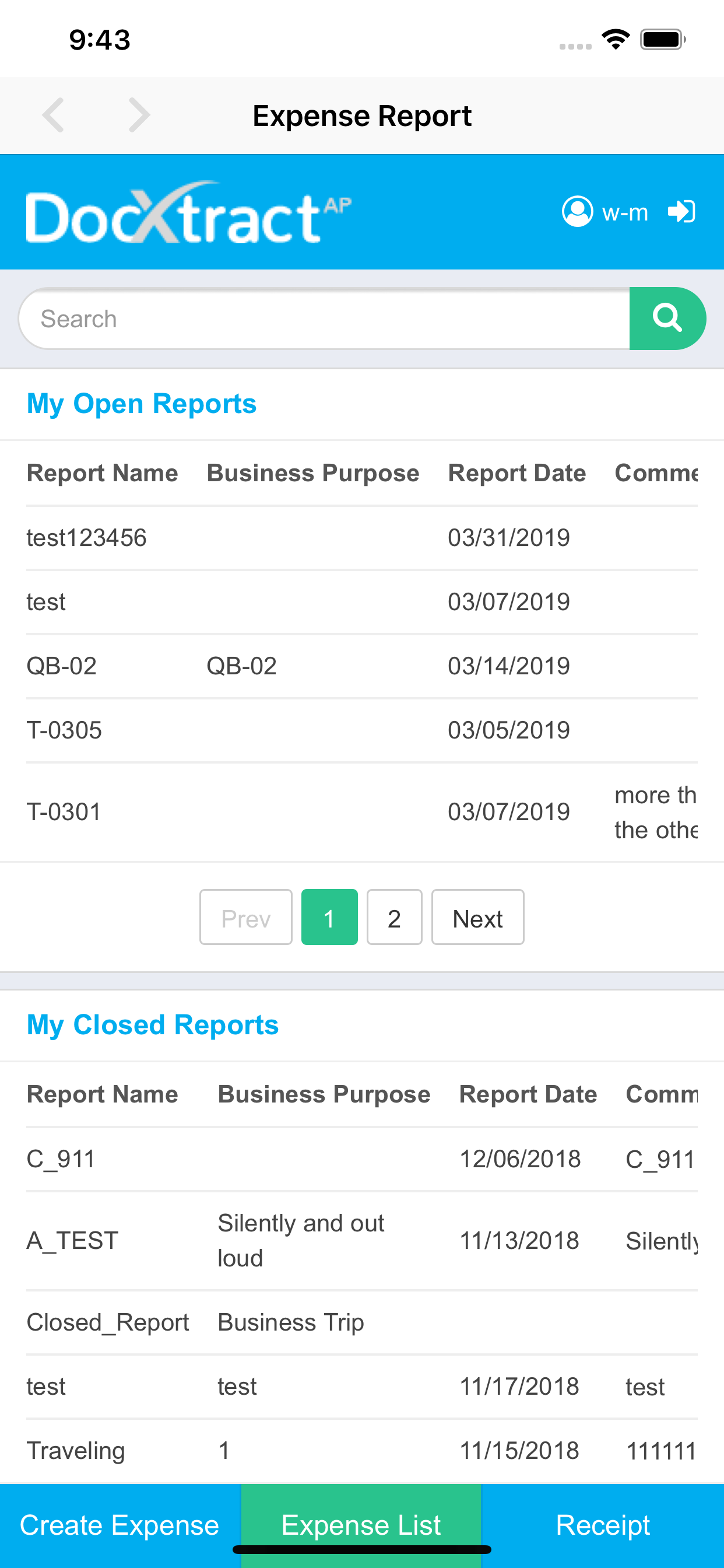Select the Business Trip purpose cell
The height and width of the screenshot is (1568, 724).
291,1322
